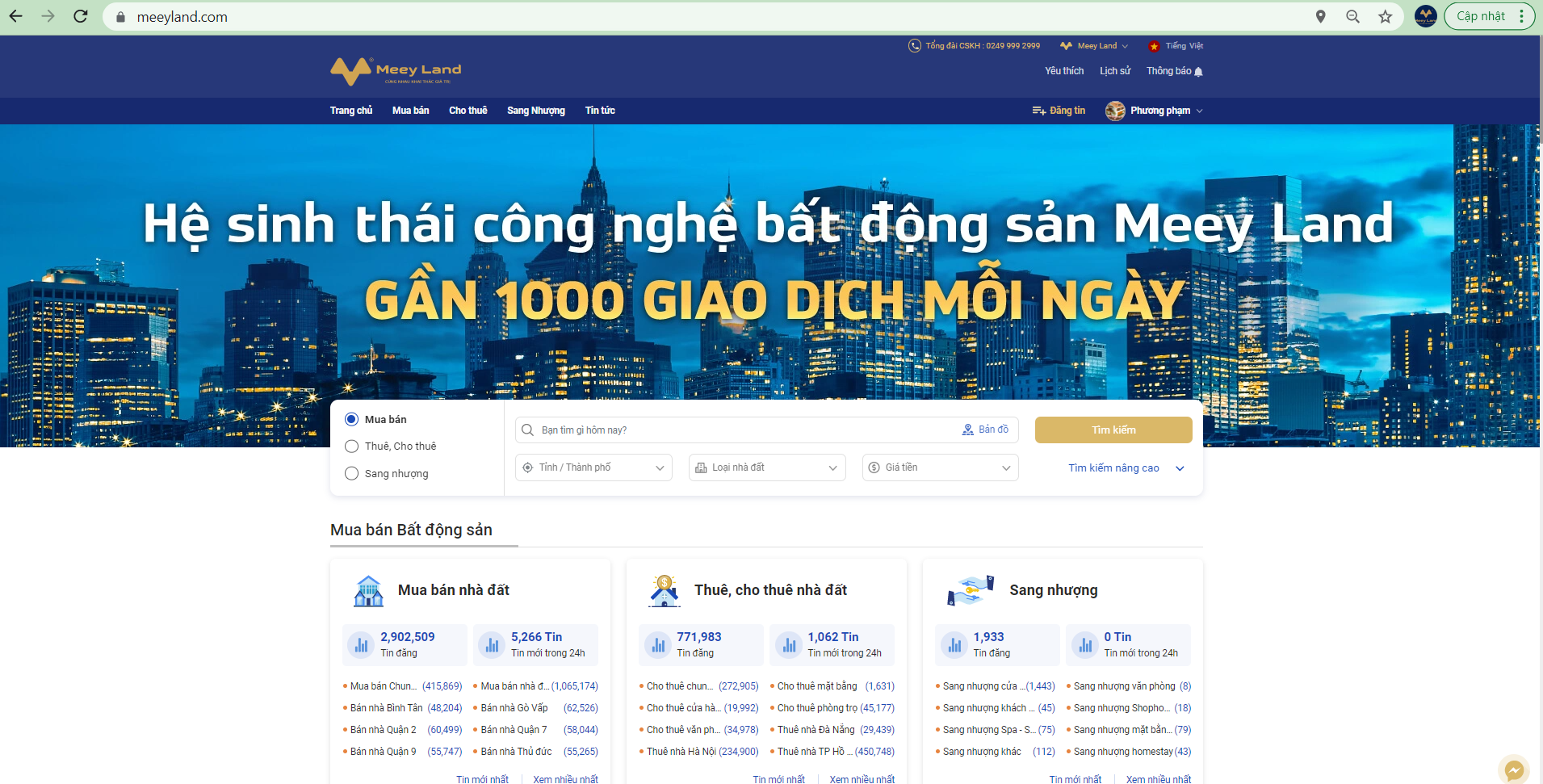Open Yêu thích favorites
The height and width of the screenshot is (784, 1543).
coord(1064,71)
